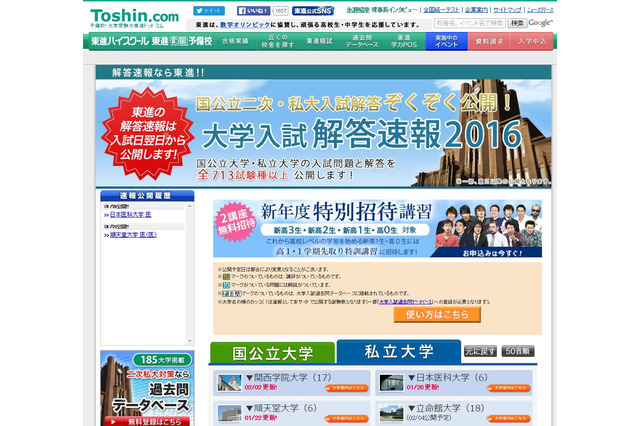Click the Toshin.com logo
The width and height of the screenshot is (640, 426).
[134, 18]
